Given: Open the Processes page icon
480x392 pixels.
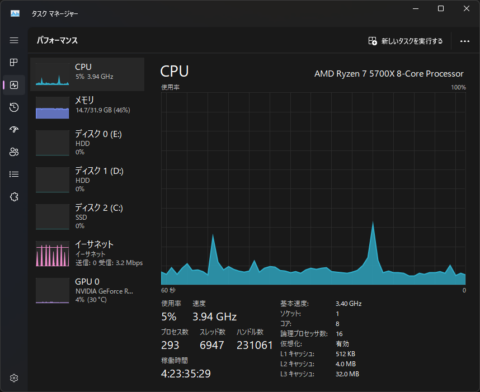Looking at the screenshot, I should pos(14,62).
